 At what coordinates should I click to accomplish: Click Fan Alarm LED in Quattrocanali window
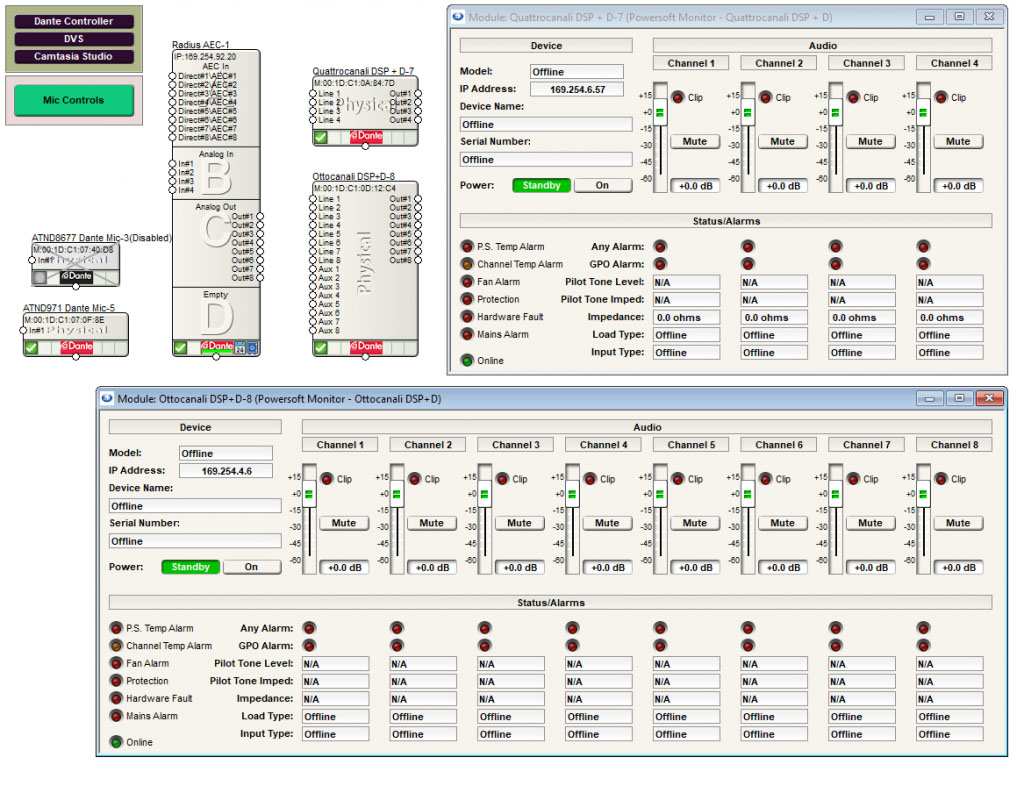(467, 282)
